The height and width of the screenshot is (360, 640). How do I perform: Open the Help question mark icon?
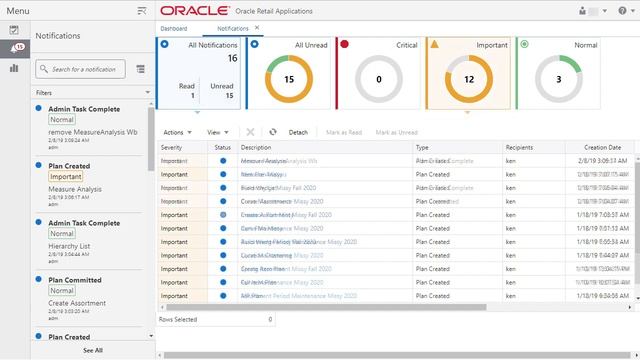coord(622,11)
